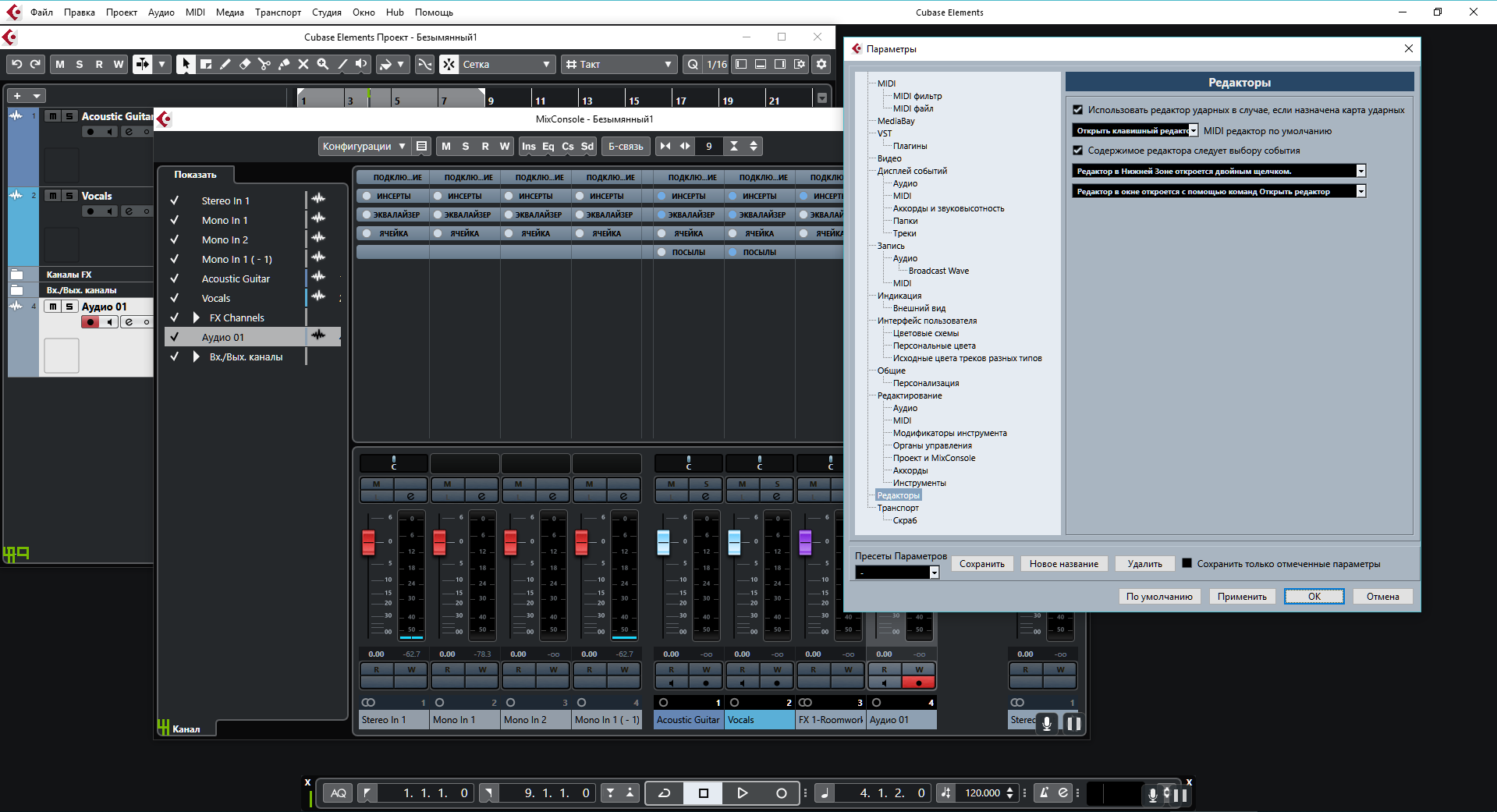Toggle the metronome click icon
The width and height of the screenshot is (1497, 812).
1044,793
